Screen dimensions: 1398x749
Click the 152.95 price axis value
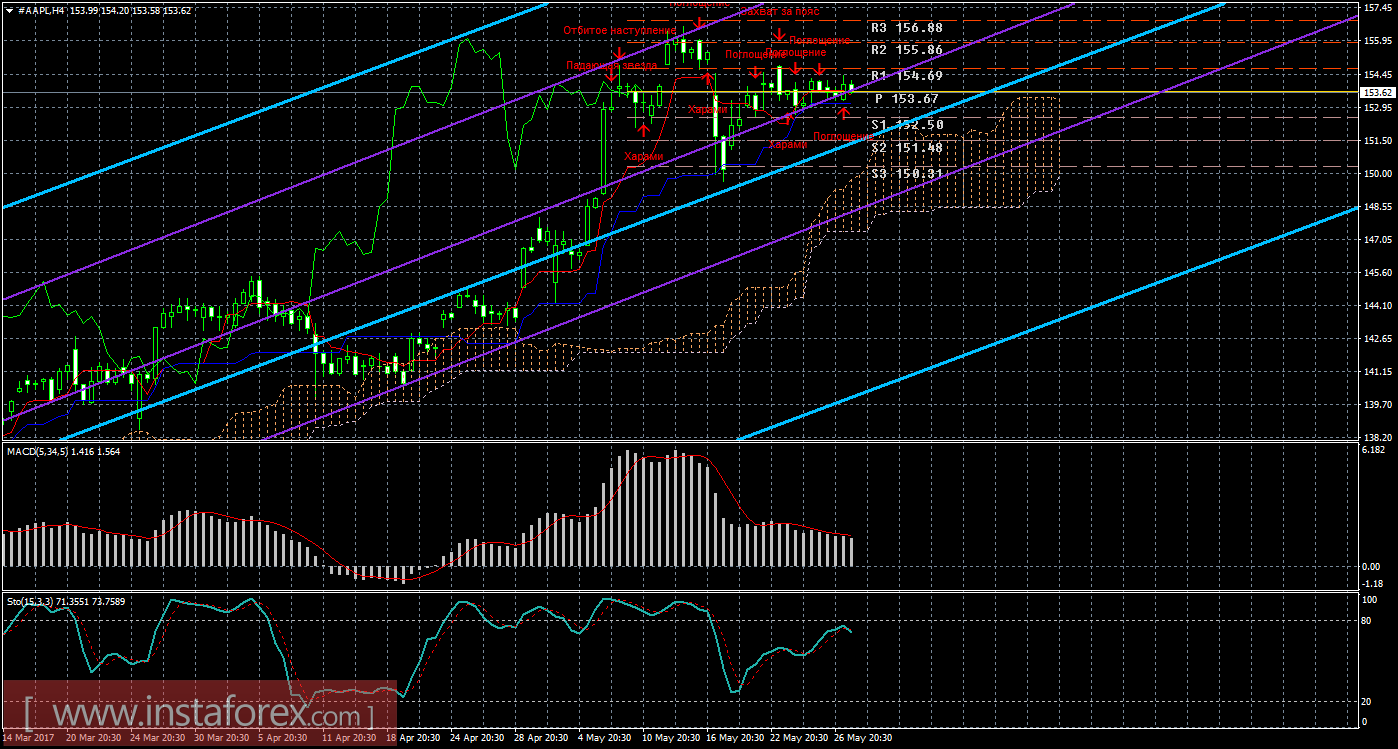[1377, 107]
